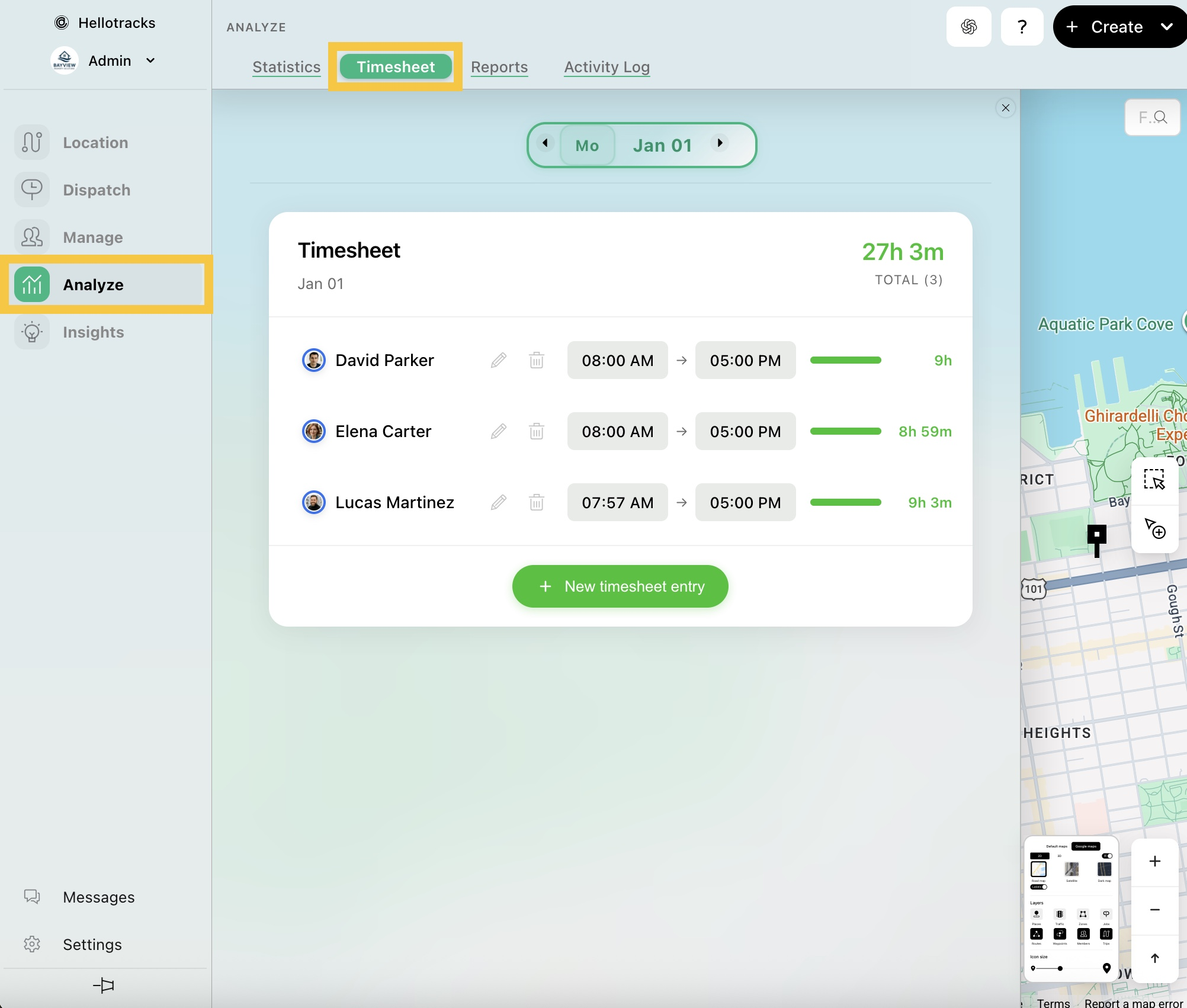
Task: Zoom in on the map
Action: click(1154, 862)
